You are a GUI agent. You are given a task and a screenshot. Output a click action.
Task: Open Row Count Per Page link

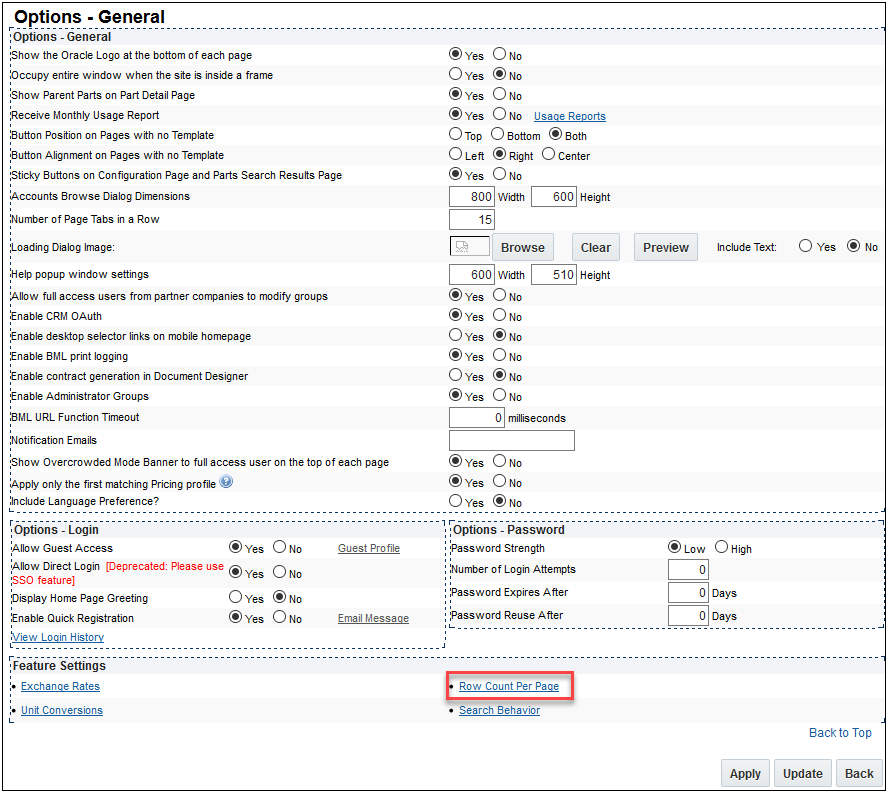509,687
